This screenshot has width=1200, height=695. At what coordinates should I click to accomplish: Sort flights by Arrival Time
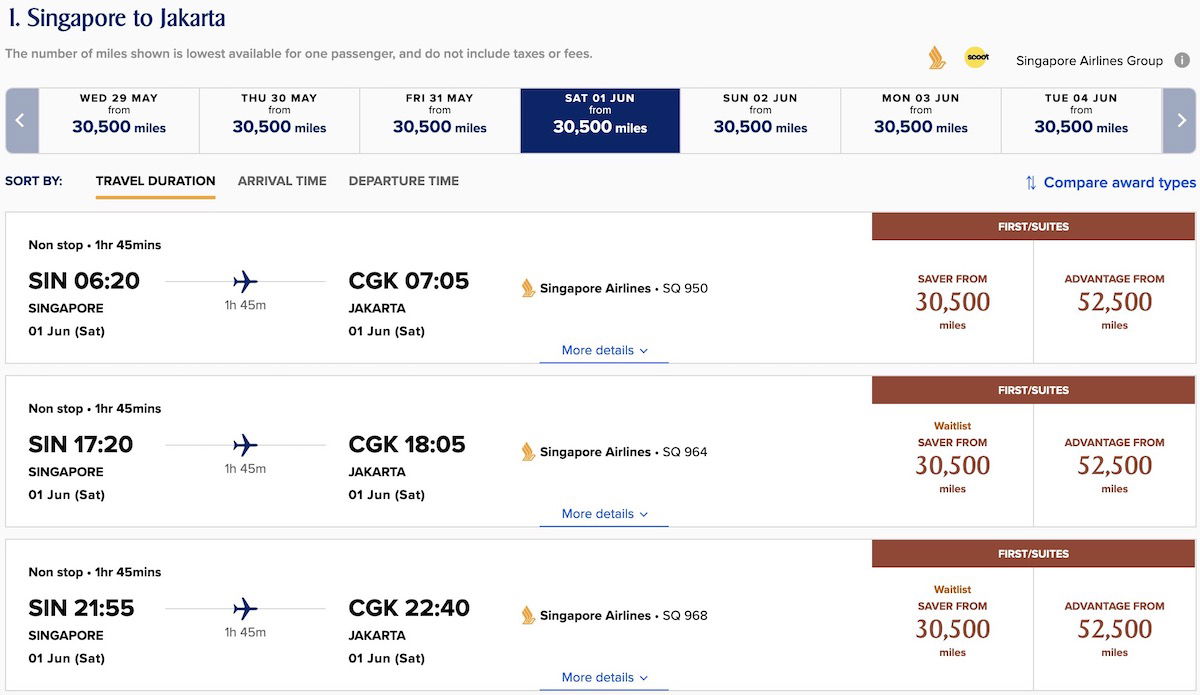click(282, 181)
